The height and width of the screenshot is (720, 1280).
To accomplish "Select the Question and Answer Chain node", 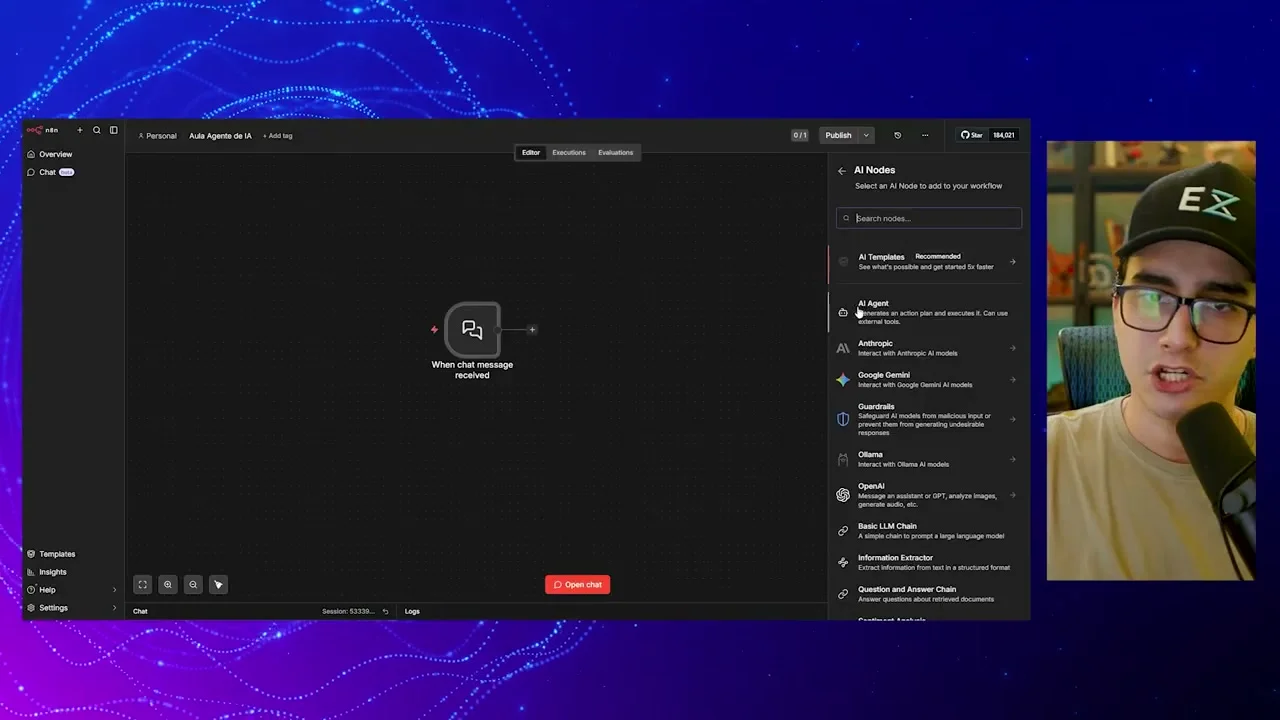I will click(929, 594).
